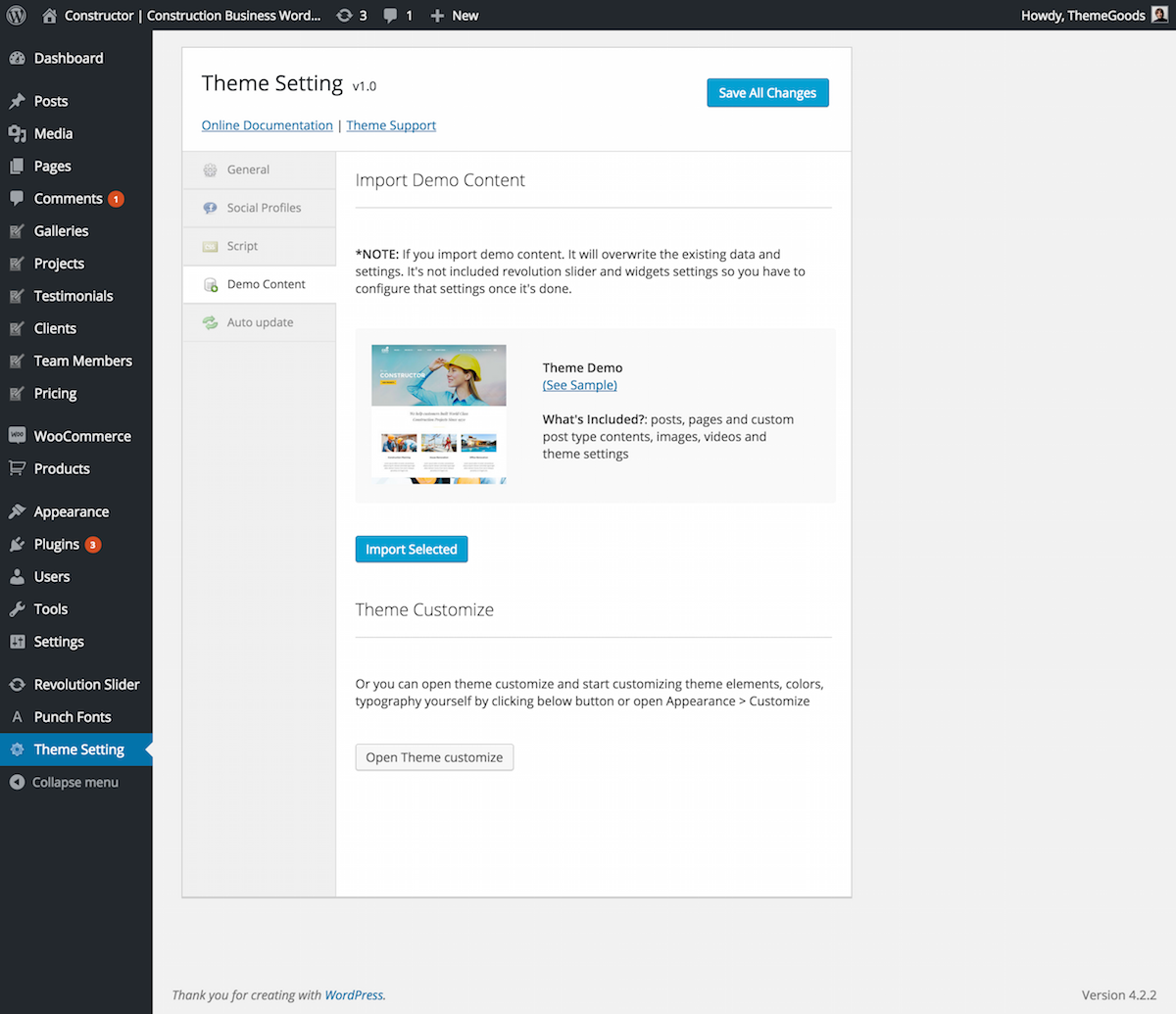
Task: Select the Galleries icon in sidebar
Action: point(18,231)
